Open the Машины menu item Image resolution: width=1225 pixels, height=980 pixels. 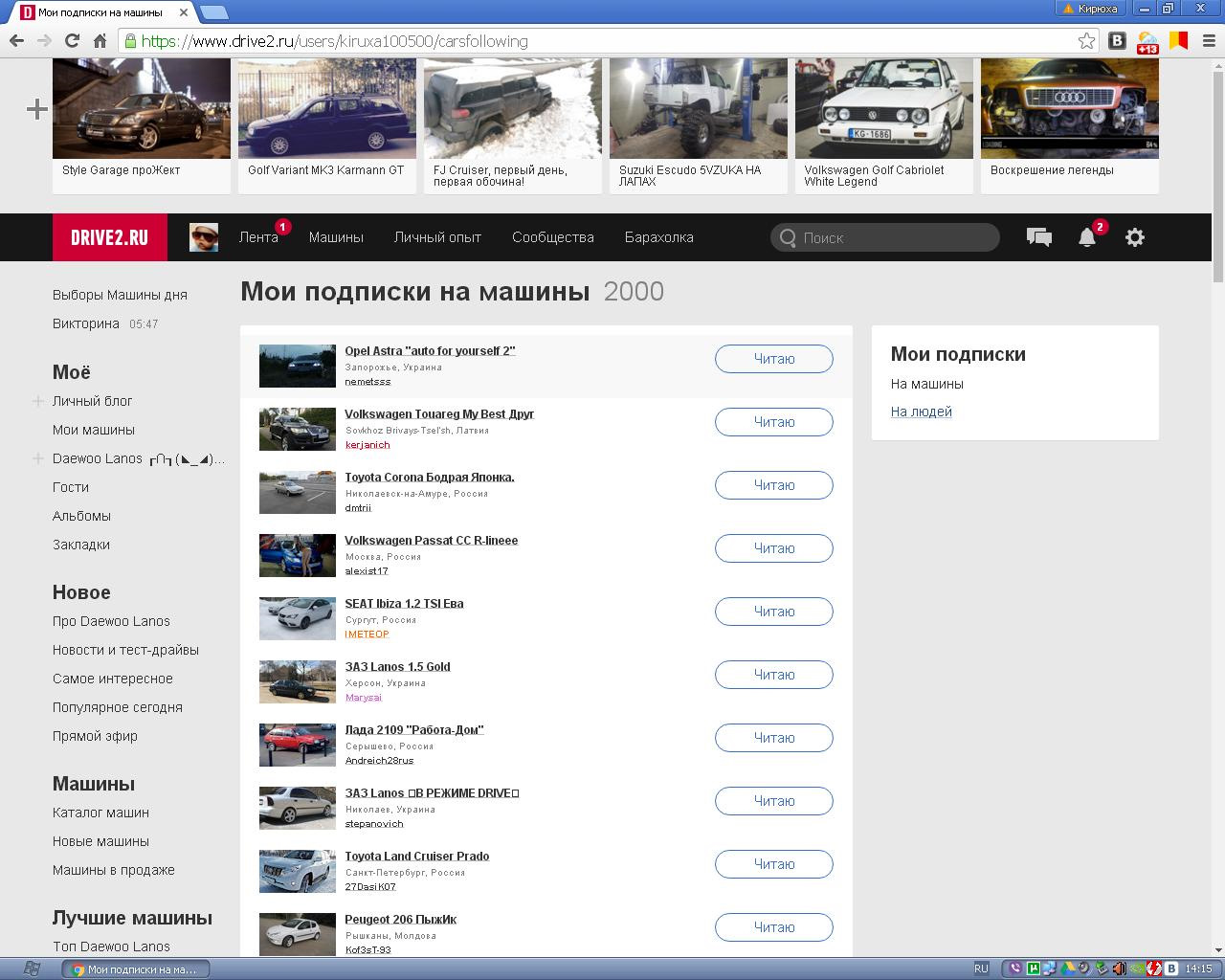click(x=336, y=237)
